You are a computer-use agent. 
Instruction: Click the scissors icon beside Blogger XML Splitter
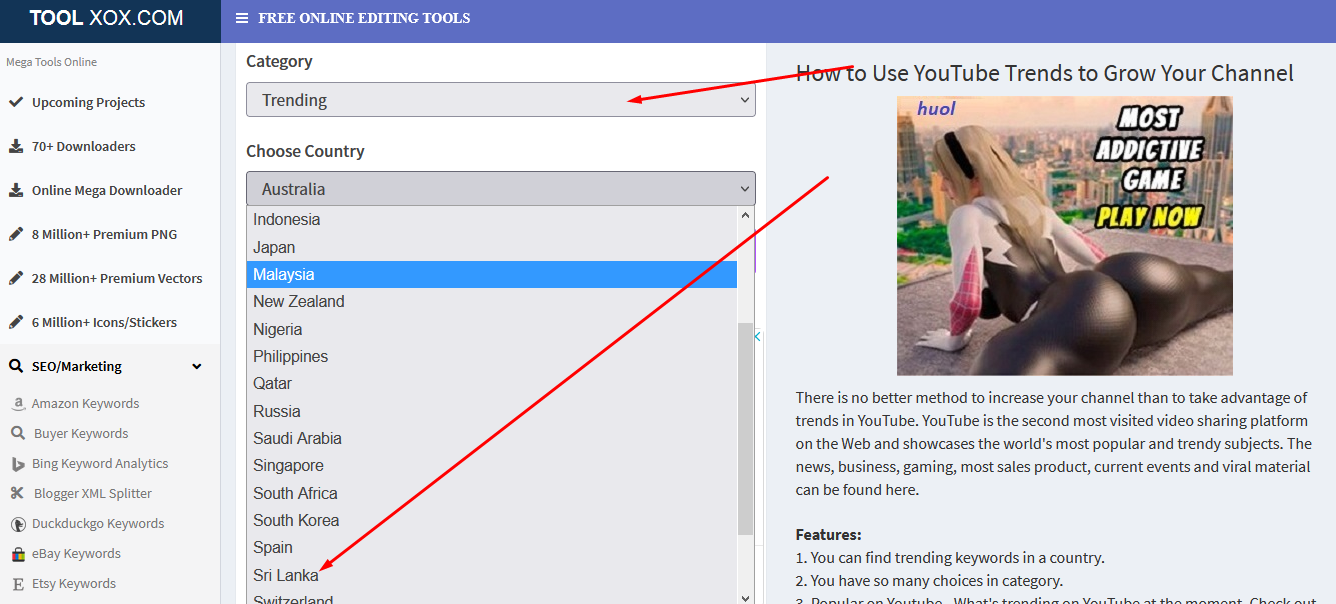(x=17, y=494)
